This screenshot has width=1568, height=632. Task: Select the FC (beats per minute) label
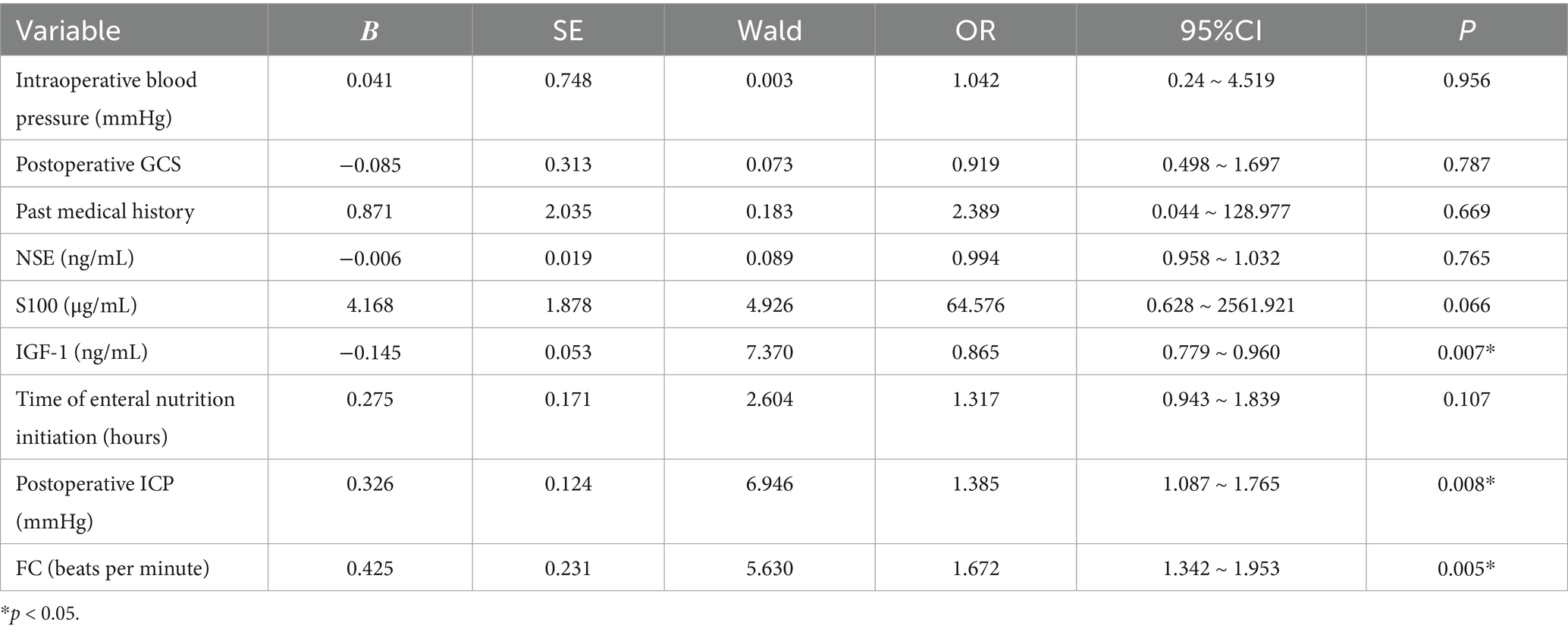tap(112, 568)
